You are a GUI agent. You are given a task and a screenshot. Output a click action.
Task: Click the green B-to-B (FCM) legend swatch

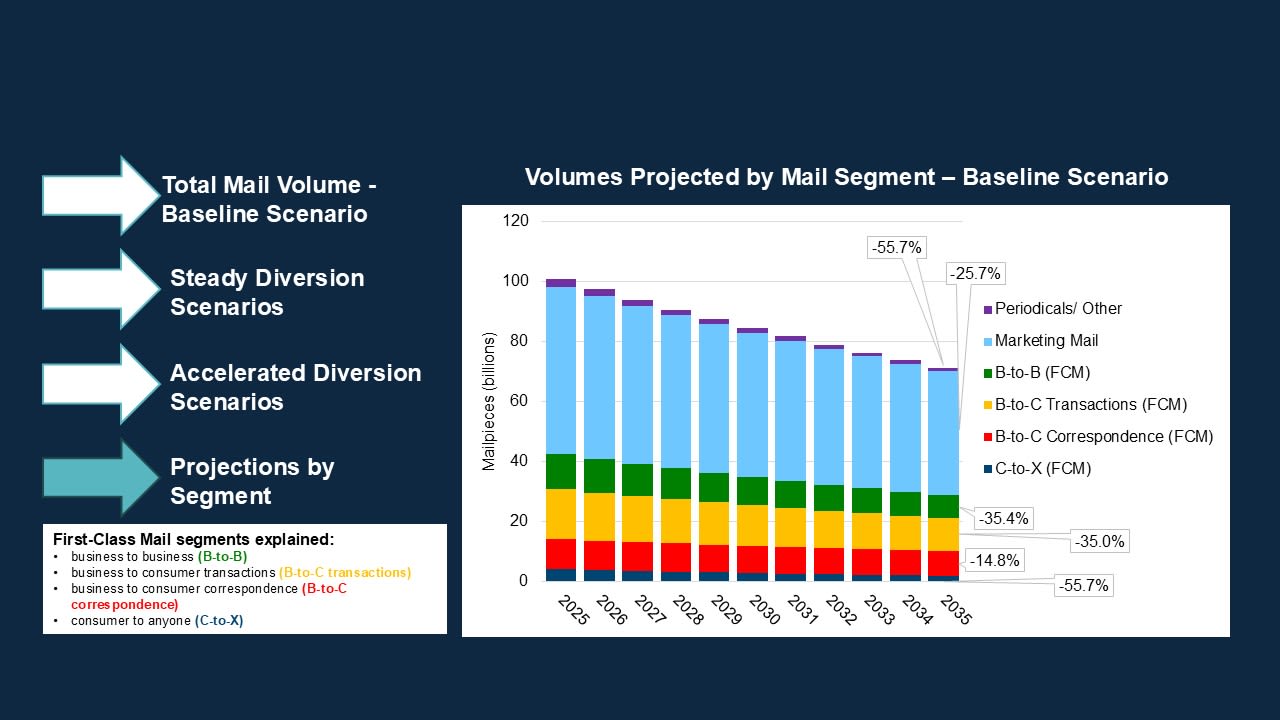coord(987,373)
